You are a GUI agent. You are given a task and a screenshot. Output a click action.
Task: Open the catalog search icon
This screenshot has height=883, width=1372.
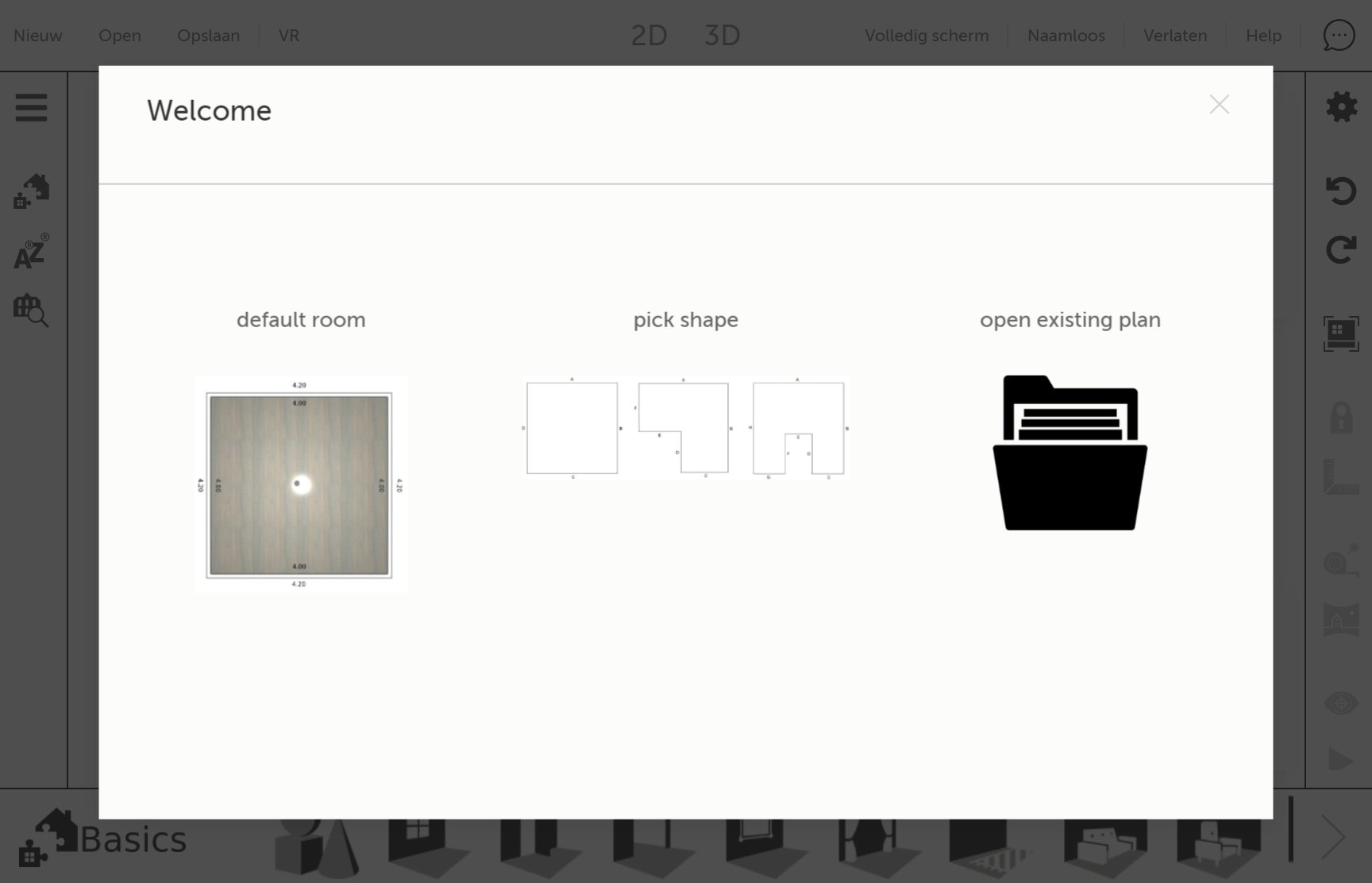point(31,310)
